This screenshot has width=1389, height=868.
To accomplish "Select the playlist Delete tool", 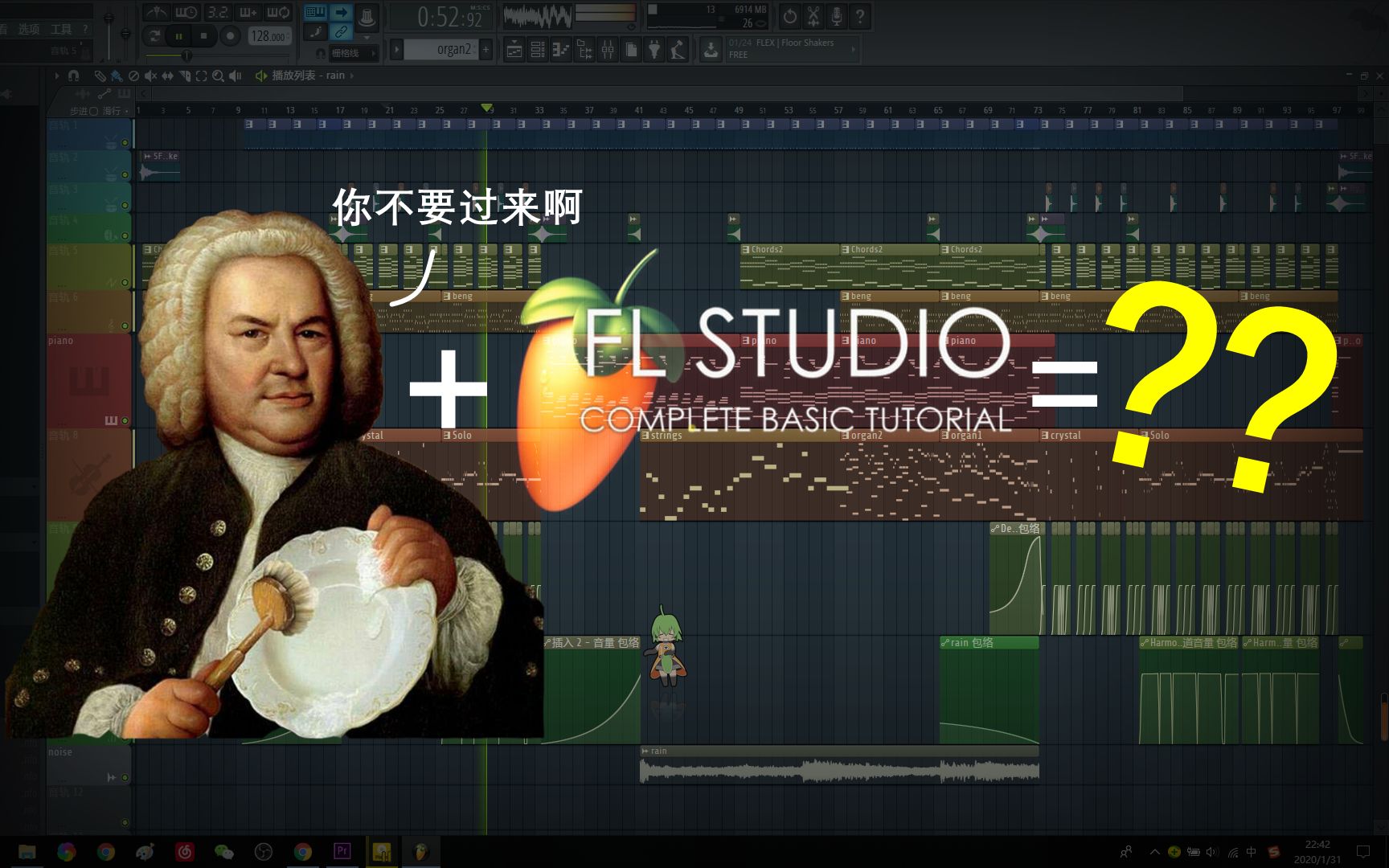I will point(133,76).
